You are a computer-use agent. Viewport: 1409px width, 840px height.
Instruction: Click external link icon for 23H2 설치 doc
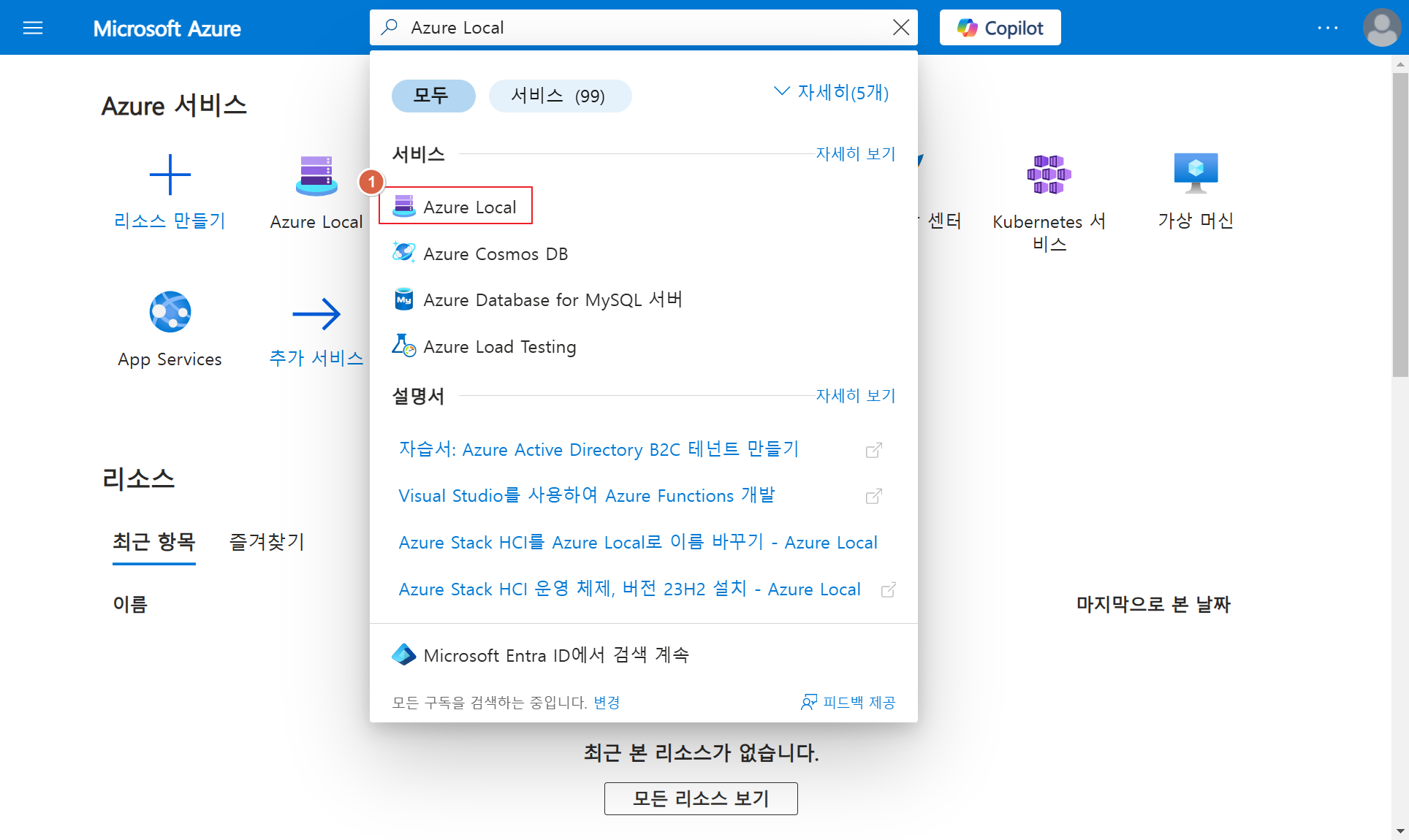pyautogui.click(x=888, y=589)
